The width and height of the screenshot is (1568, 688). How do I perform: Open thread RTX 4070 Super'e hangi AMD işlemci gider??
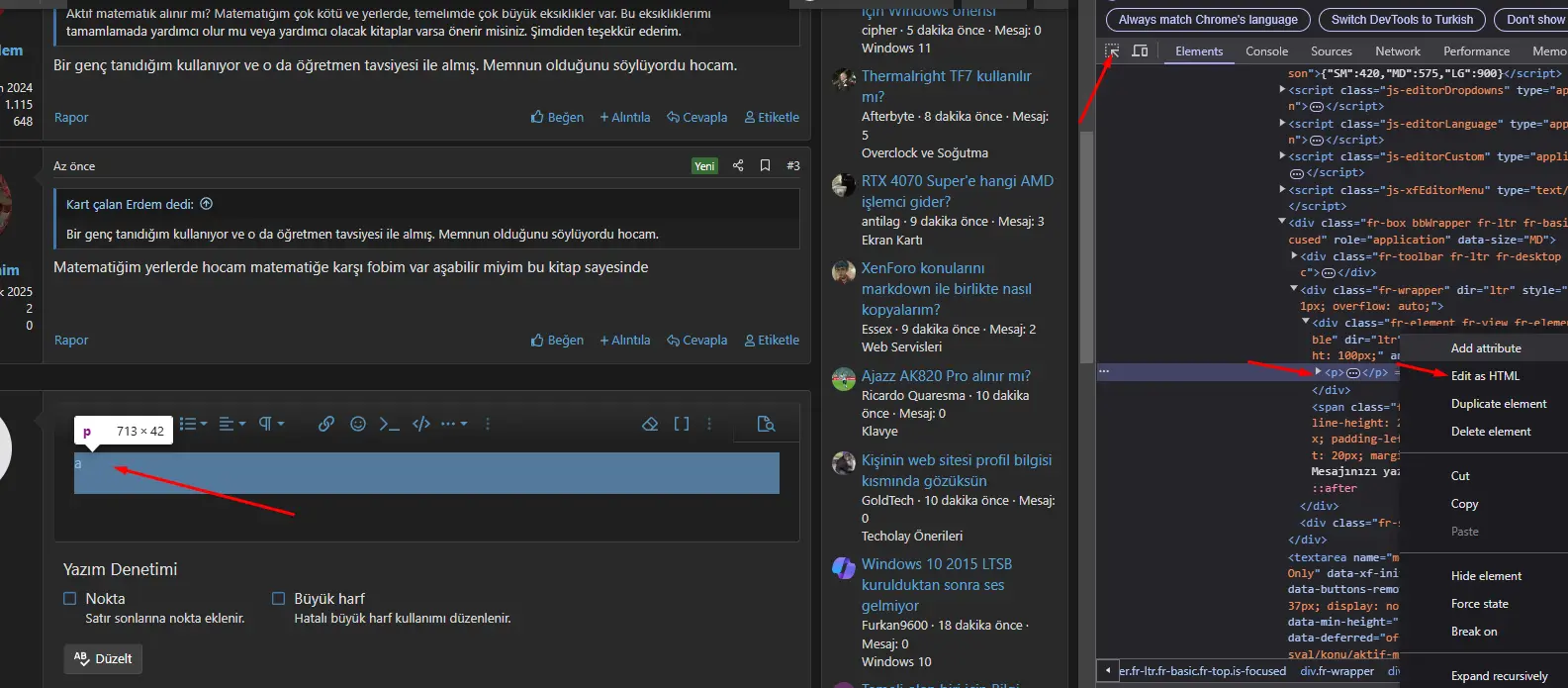958,191
